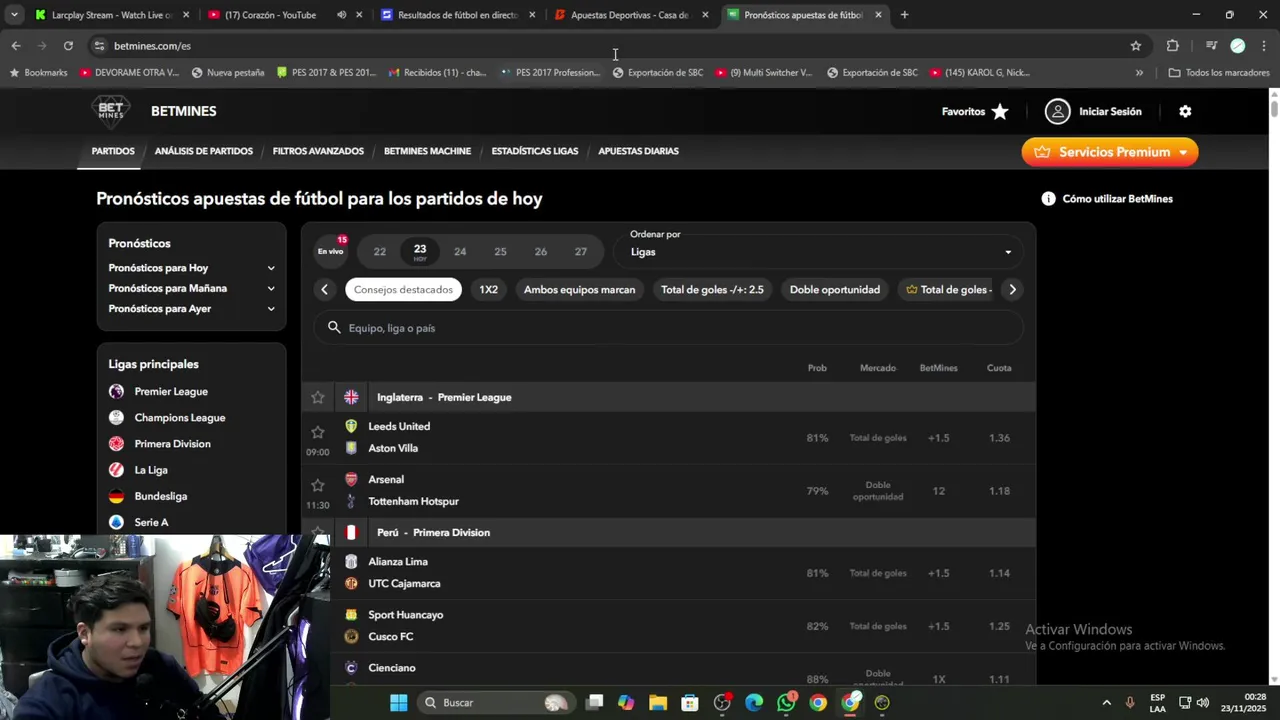Click the 1.36 cuota for Leeds United

999,438
